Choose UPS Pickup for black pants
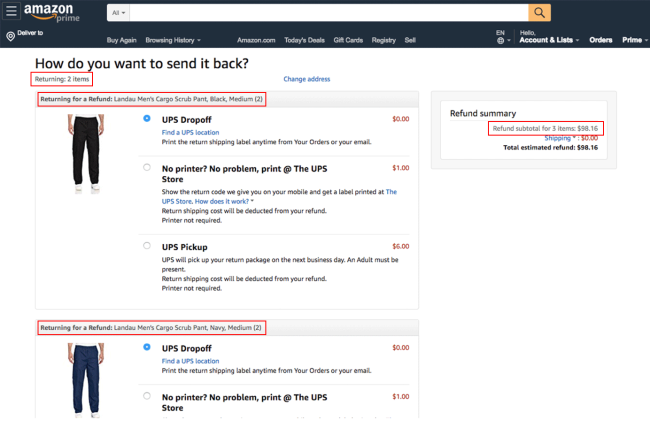650x428 pixels. [147, 245]
